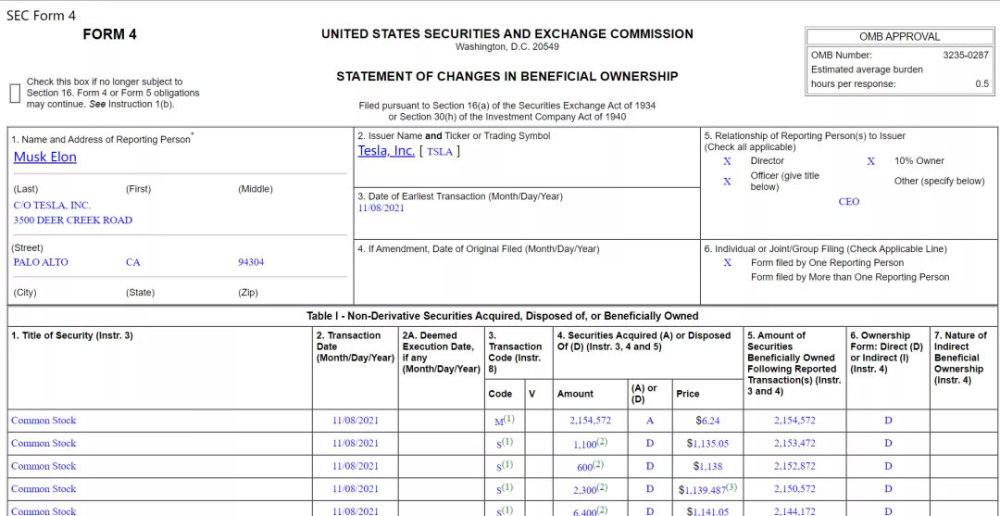The image size is (1000, 516).
Task: Select the X beside Form filed by One Reporting Person
Action: [x=727, y=263]
